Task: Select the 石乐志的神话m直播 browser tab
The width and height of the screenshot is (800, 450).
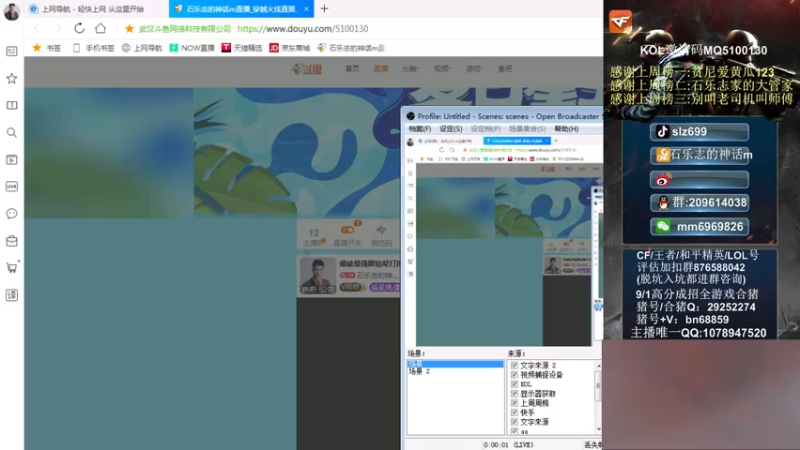Action: 241,9
